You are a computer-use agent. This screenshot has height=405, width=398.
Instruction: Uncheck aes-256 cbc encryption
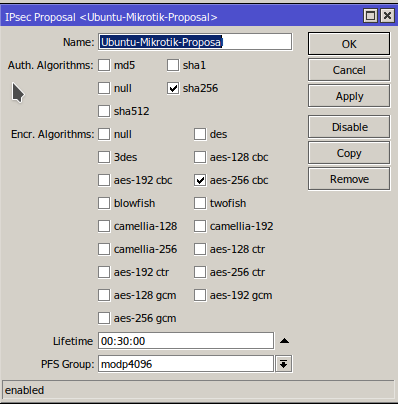pyautogui.click(x=200, y=180)
